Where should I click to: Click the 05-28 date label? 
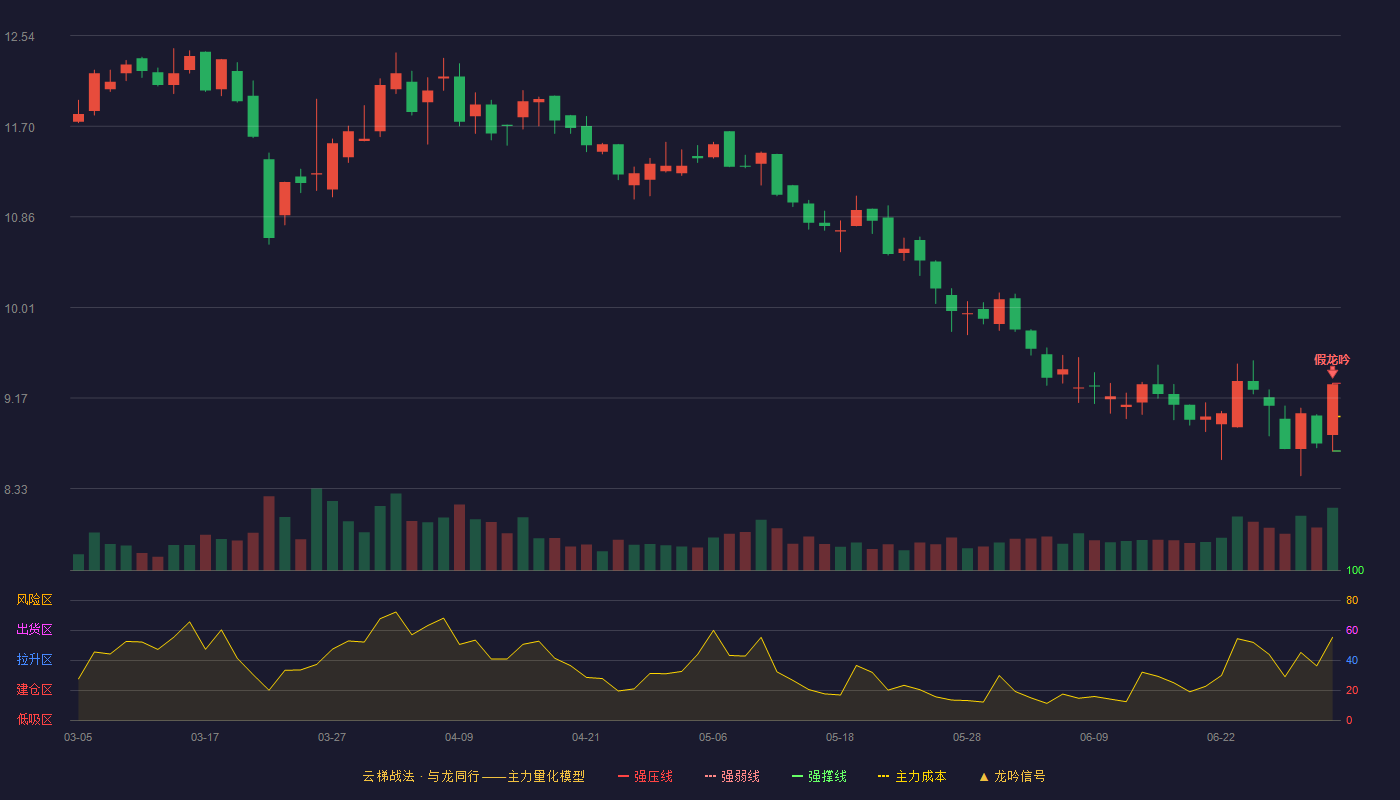coord(967,737)
